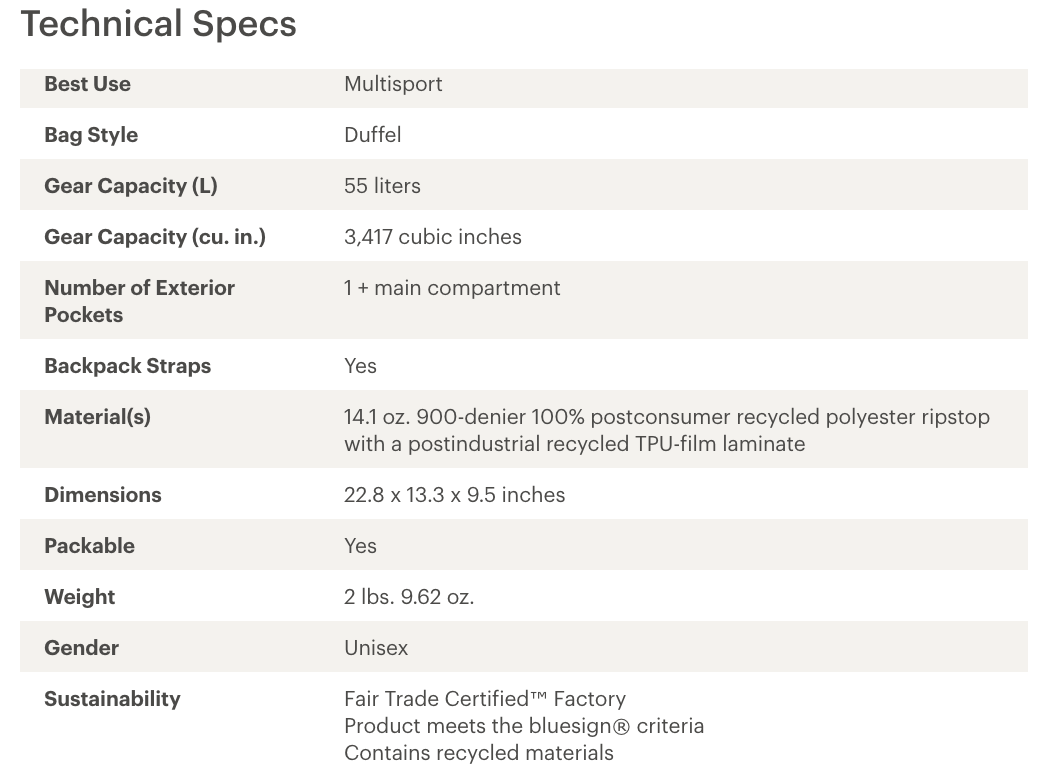The image size is (1048, 776).
Task: Select Gear Capacity (cu. in.) label
Action: coord(155,237)
